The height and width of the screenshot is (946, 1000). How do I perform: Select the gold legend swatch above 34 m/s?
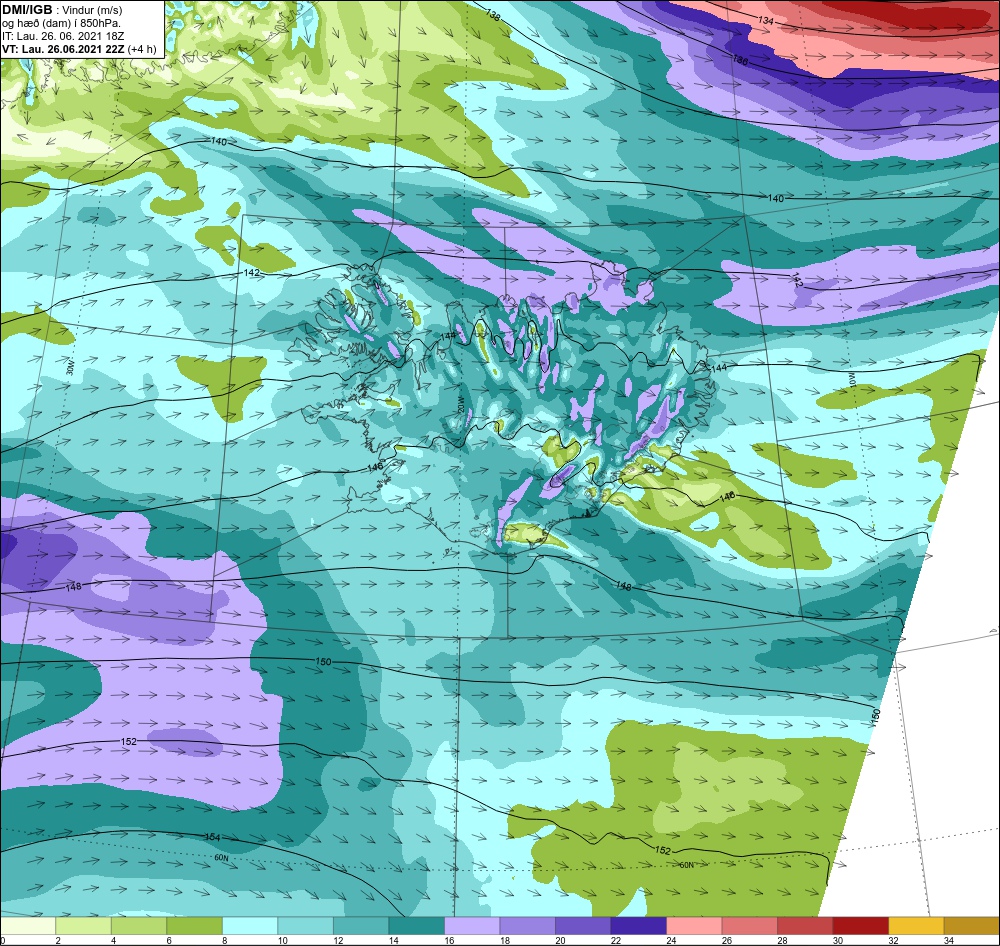click(972, 926)
